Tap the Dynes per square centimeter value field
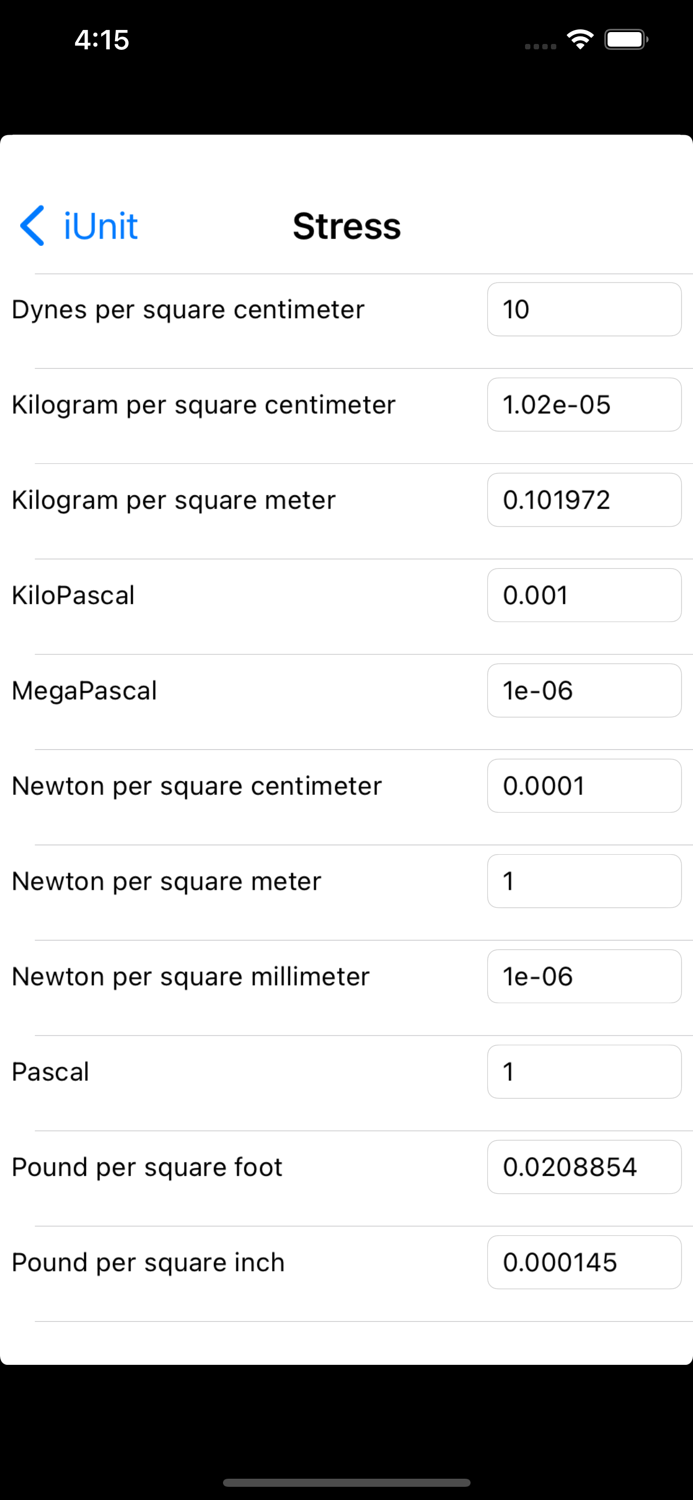The image size is (693, 1500). click(584, 309)
